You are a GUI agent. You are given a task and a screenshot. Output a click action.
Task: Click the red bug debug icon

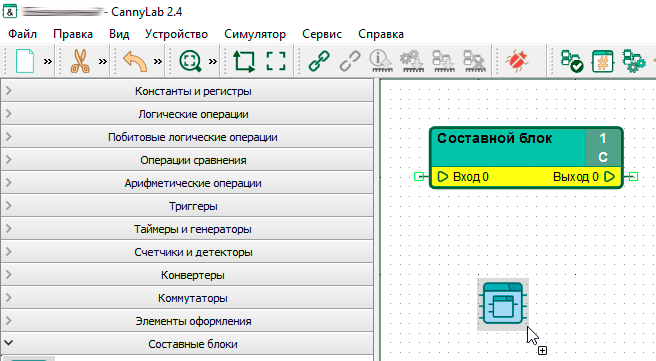pos(517,61)
